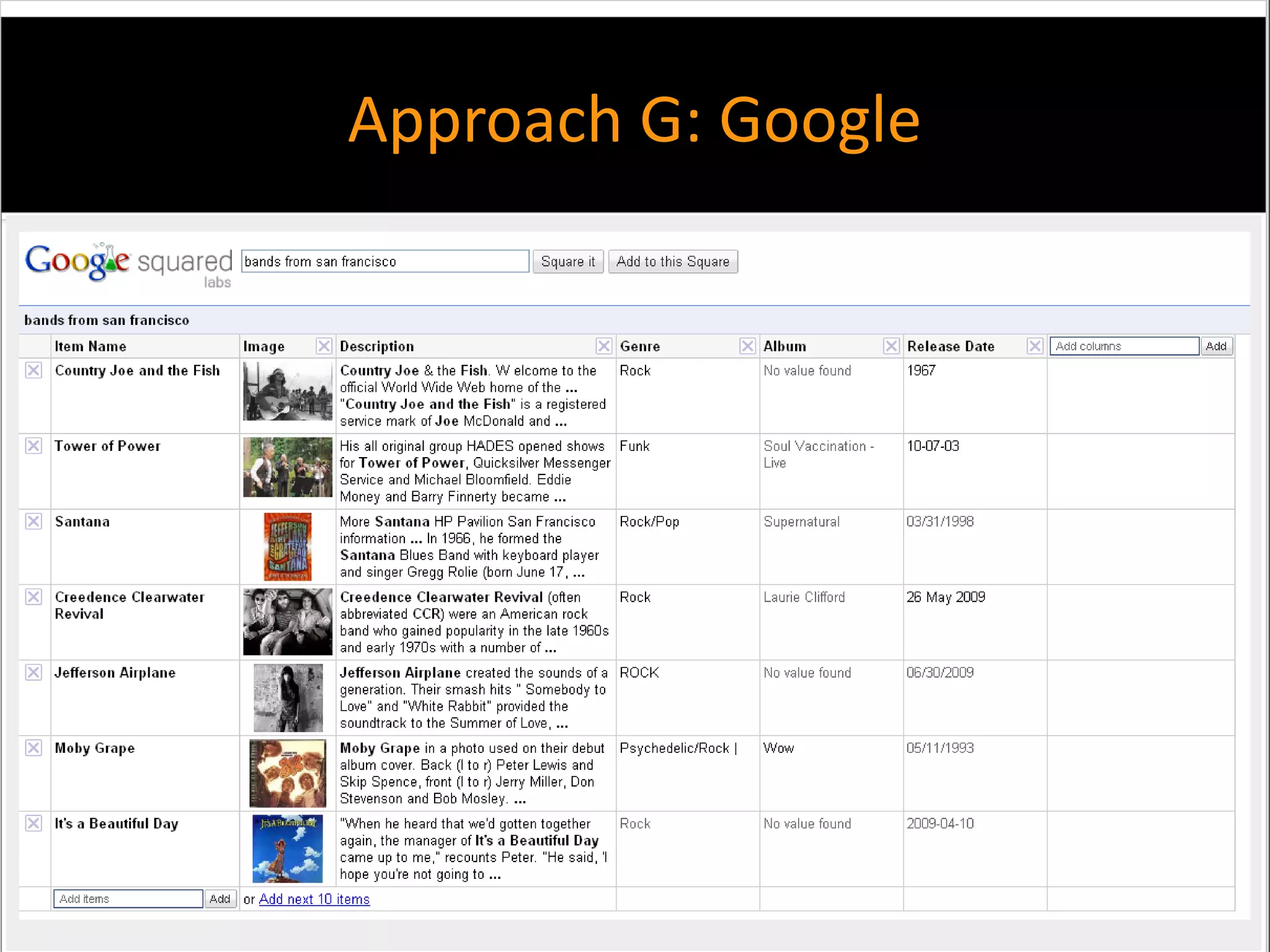1270x952 pixels.
Task: Remove the Album column with its X icon
Action: (891, 346)
